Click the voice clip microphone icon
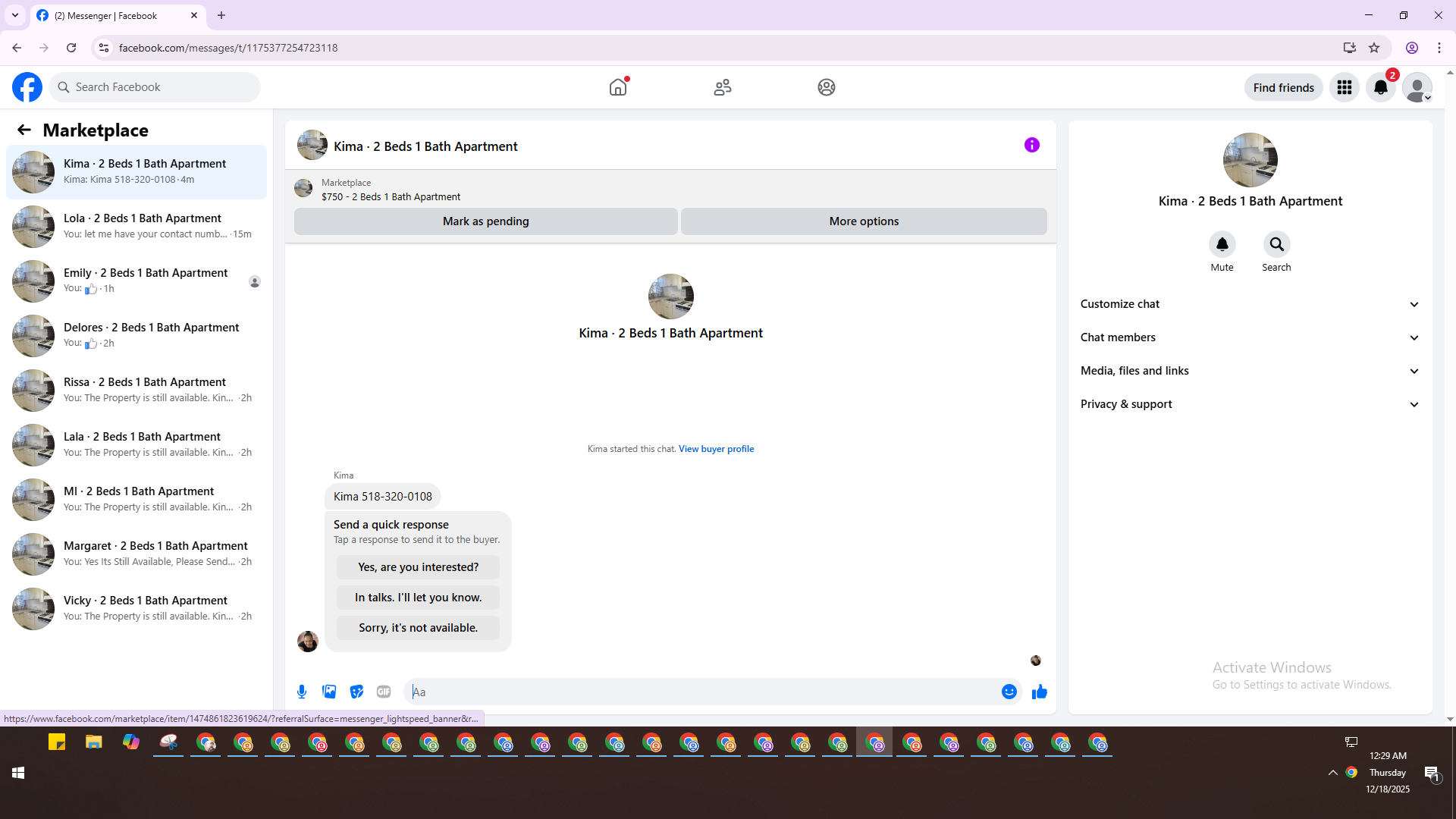The height and width of the screenshot is (819, 1456). pyautogui.click(x=302, y=692)
